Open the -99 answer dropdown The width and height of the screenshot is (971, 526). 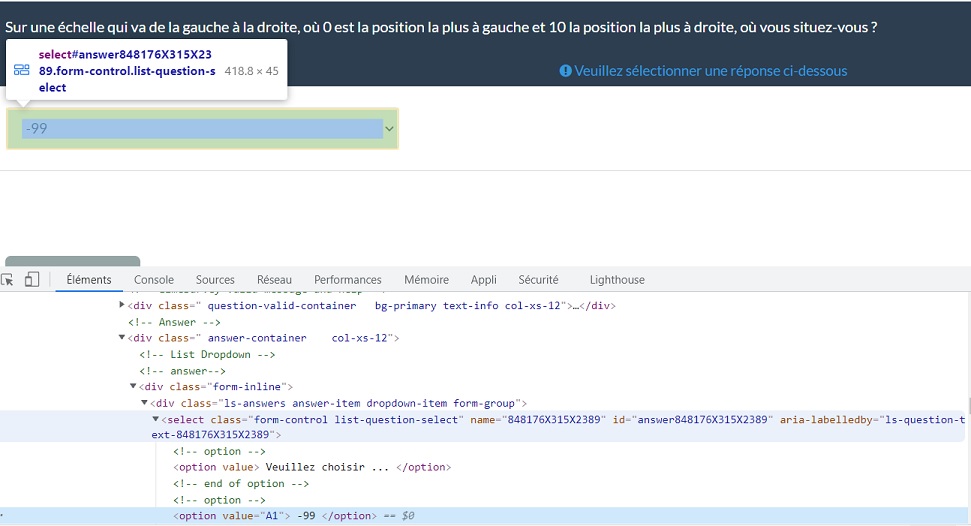202,129
